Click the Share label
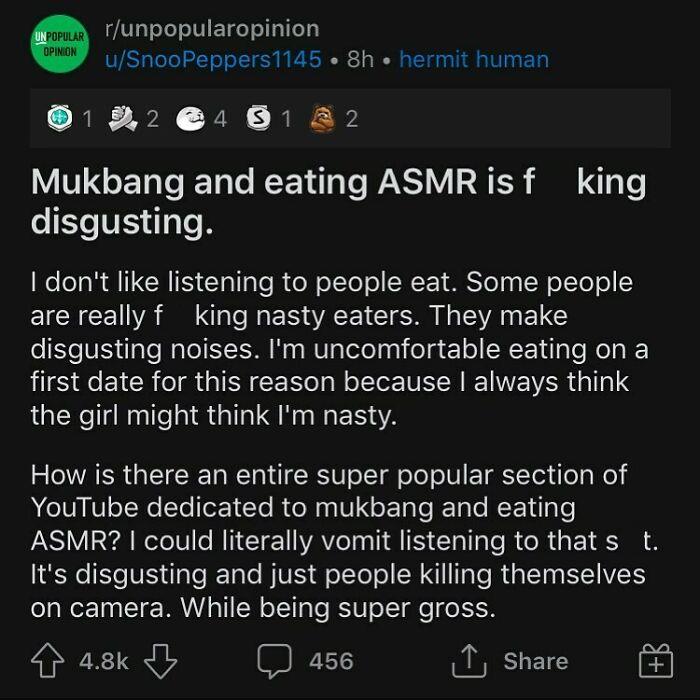The width and height of the screenshot is (700, 700). (x=535, y=661)
